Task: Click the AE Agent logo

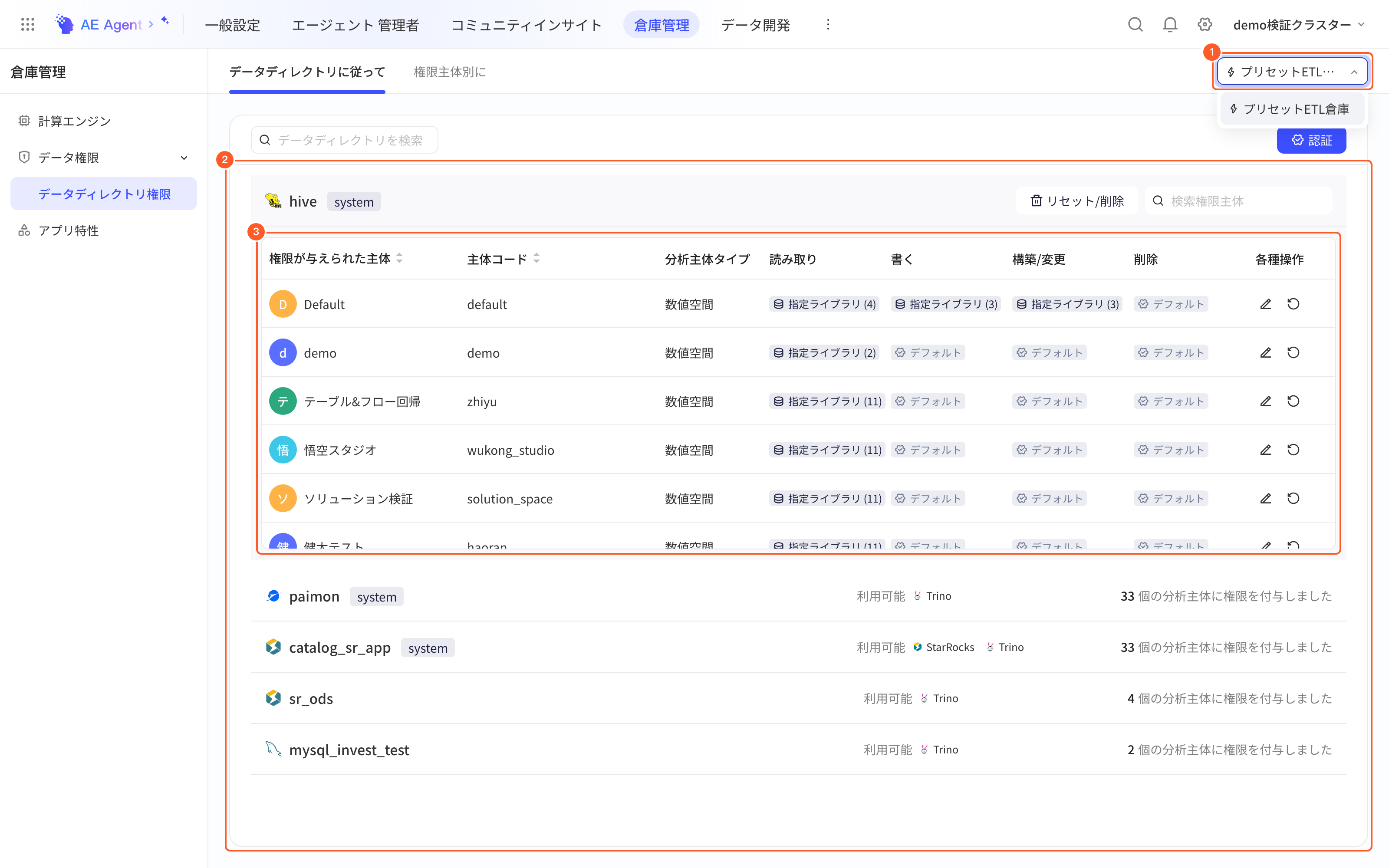Action: [98, 24]
